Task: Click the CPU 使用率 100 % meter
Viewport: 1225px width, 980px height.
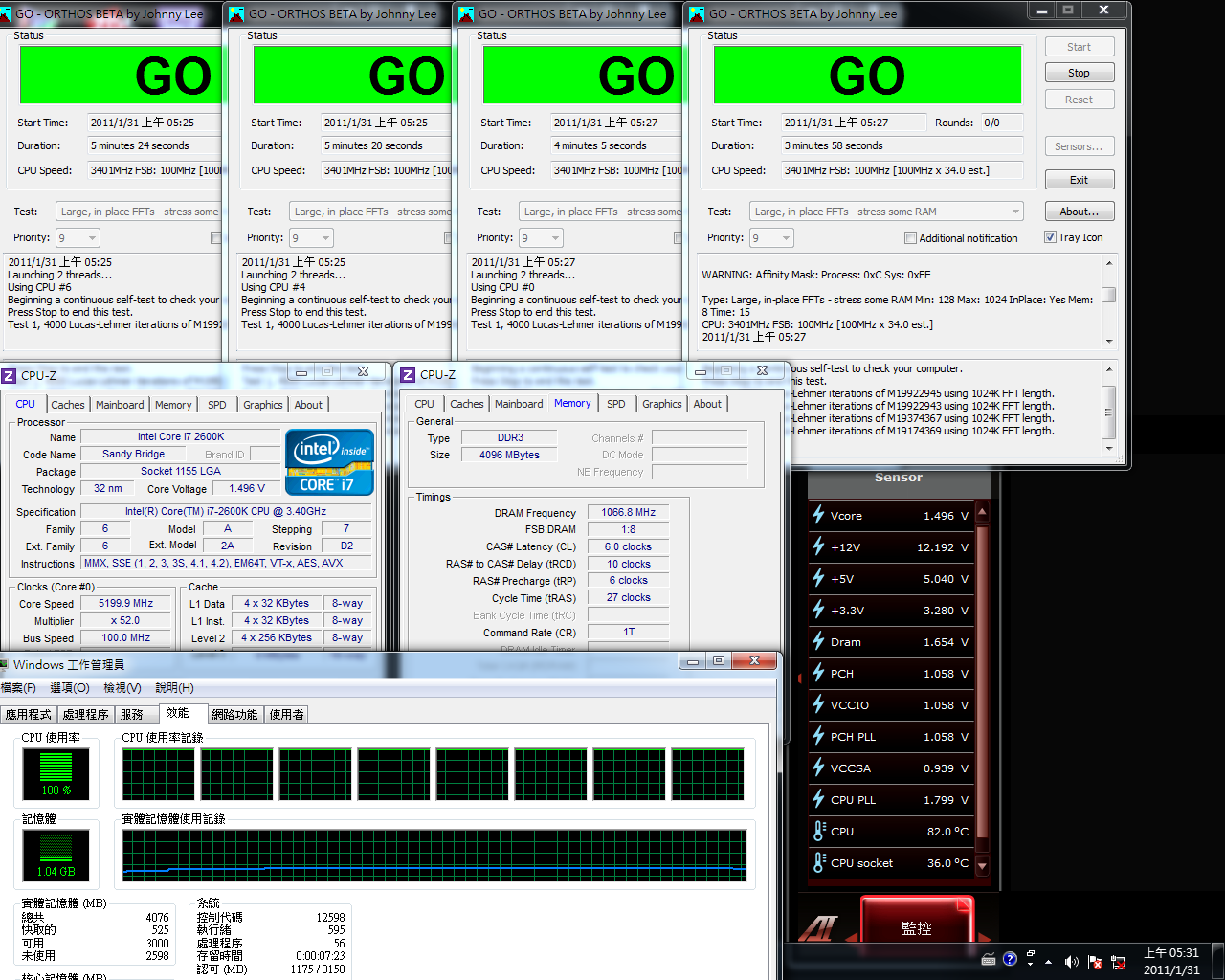Action: (x=56, y=773)
